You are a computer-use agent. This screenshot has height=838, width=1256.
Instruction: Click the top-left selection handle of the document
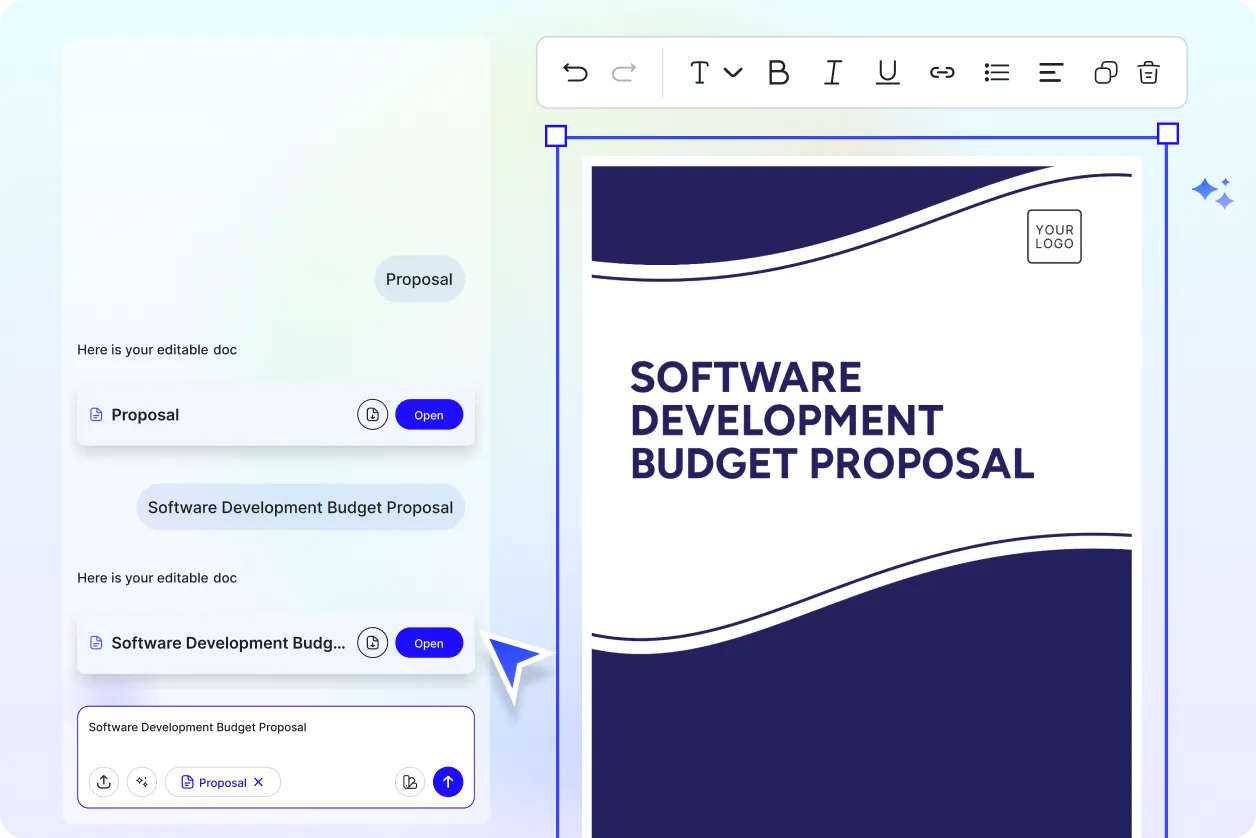tap(556, 136)
